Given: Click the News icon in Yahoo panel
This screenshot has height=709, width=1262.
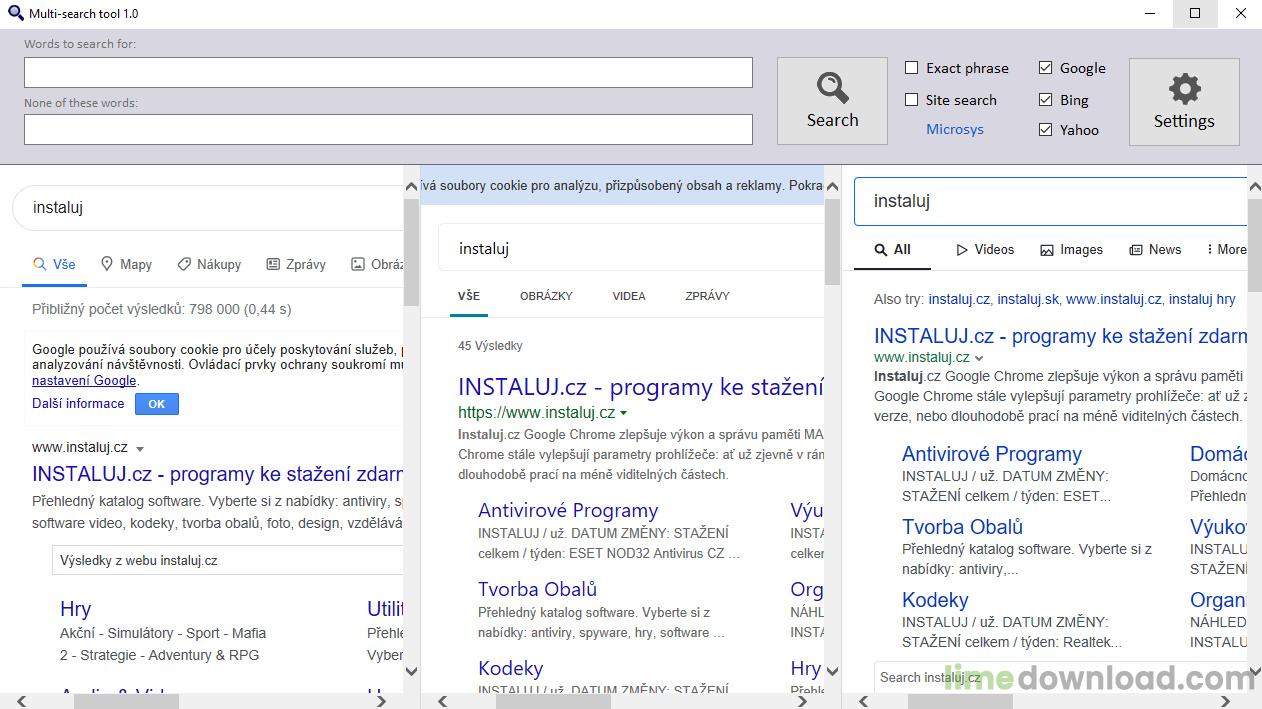Looking at the screenshot, I should [1136, 250].
